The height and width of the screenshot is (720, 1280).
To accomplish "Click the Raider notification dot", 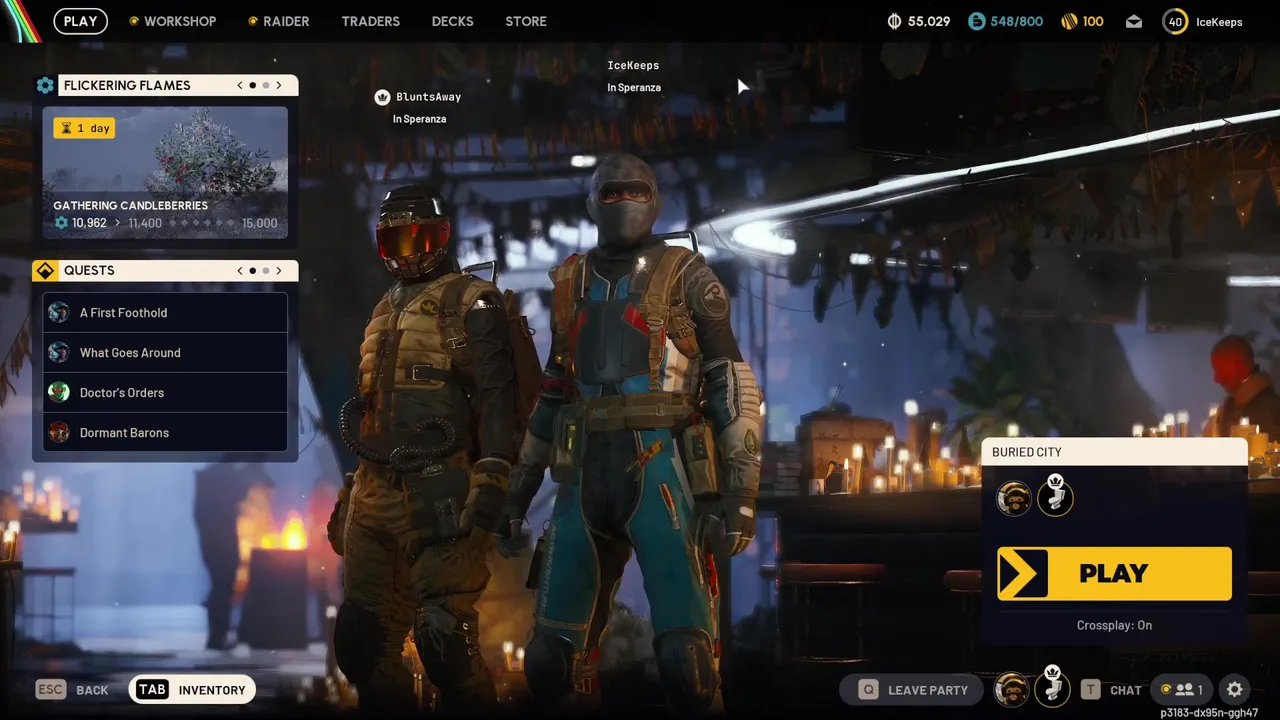I will (253, 21).
